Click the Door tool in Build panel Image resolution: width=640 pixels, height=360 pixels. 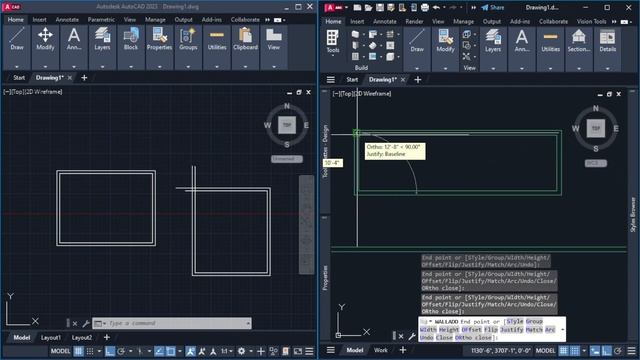[356, 45]
